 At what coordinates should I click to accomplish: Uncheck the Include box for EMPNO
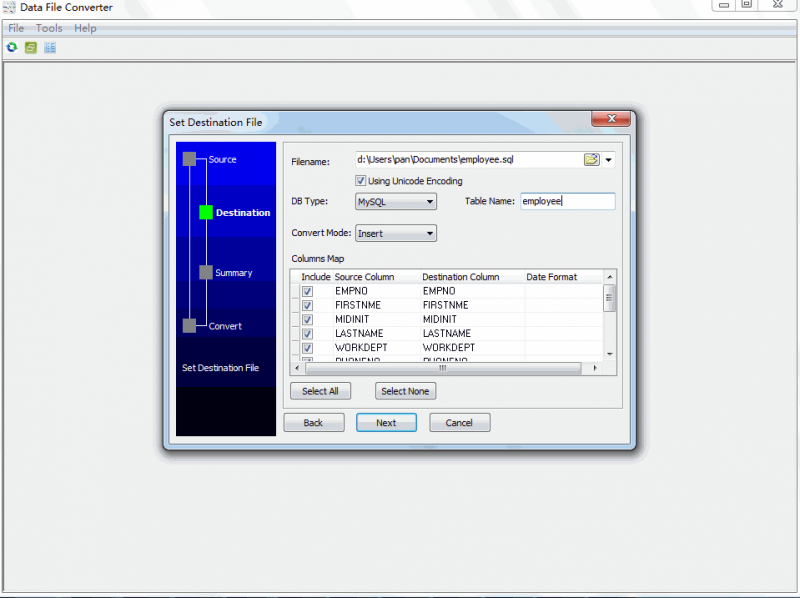(308, 291)
